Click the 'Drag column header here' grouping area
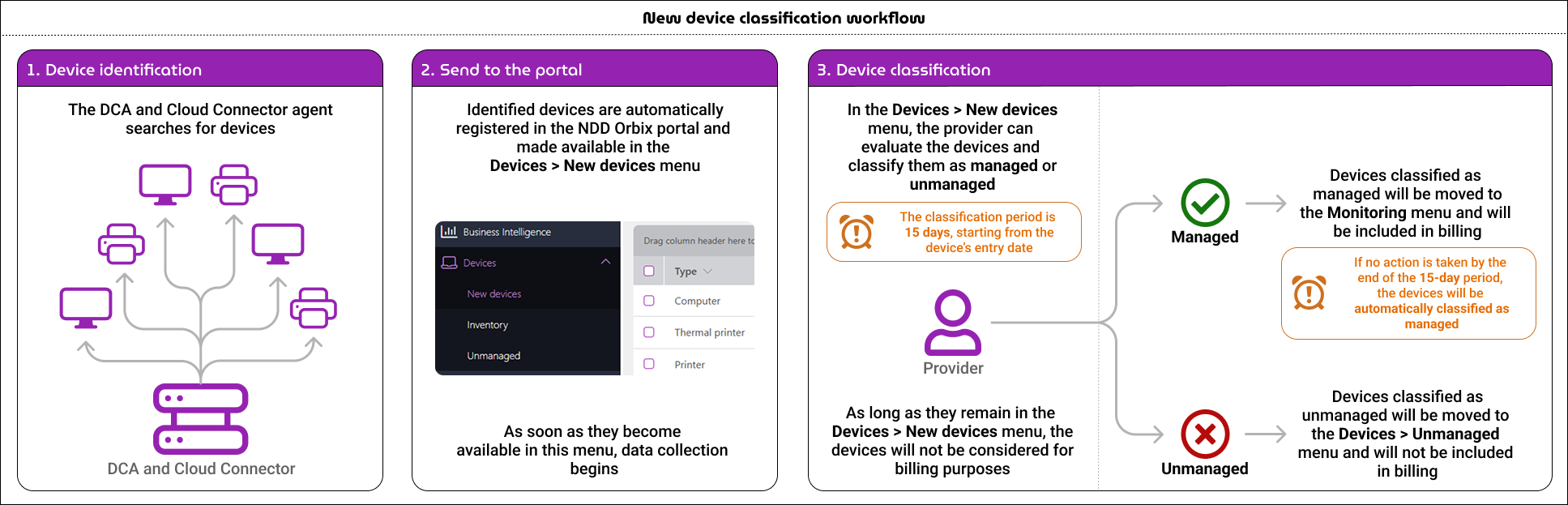The width and height of the screenshot is (1568, 505). click(x=694, y=241)
